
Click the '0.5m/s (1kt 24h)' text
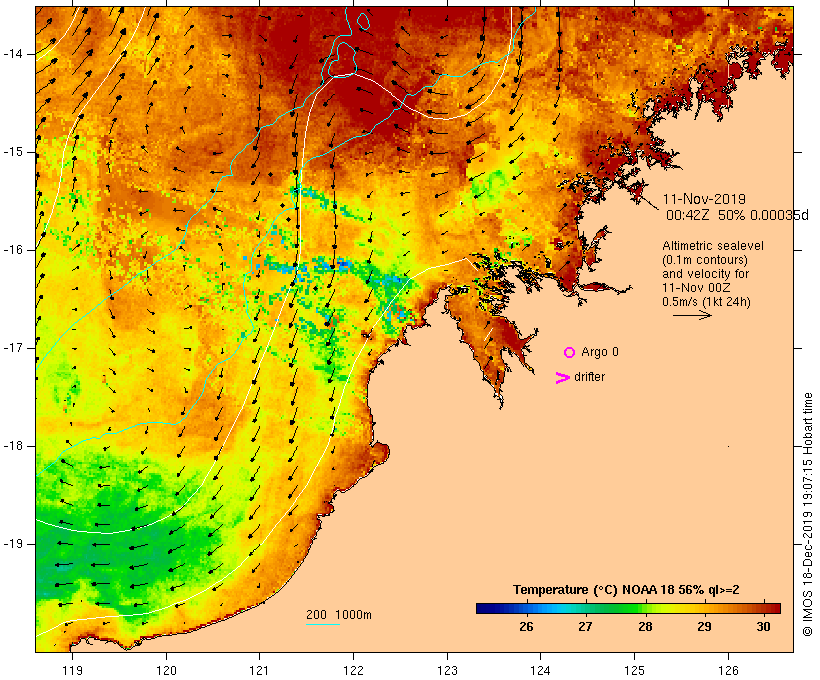point(706,302)
